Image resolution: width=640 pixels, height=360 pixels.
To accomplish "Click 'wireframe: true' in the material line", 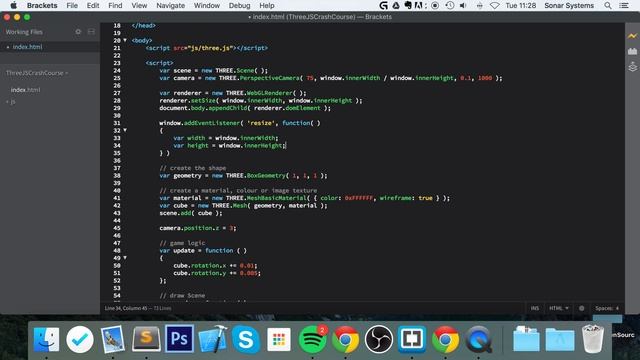I will pyautogui.click(x=406, y=198).
